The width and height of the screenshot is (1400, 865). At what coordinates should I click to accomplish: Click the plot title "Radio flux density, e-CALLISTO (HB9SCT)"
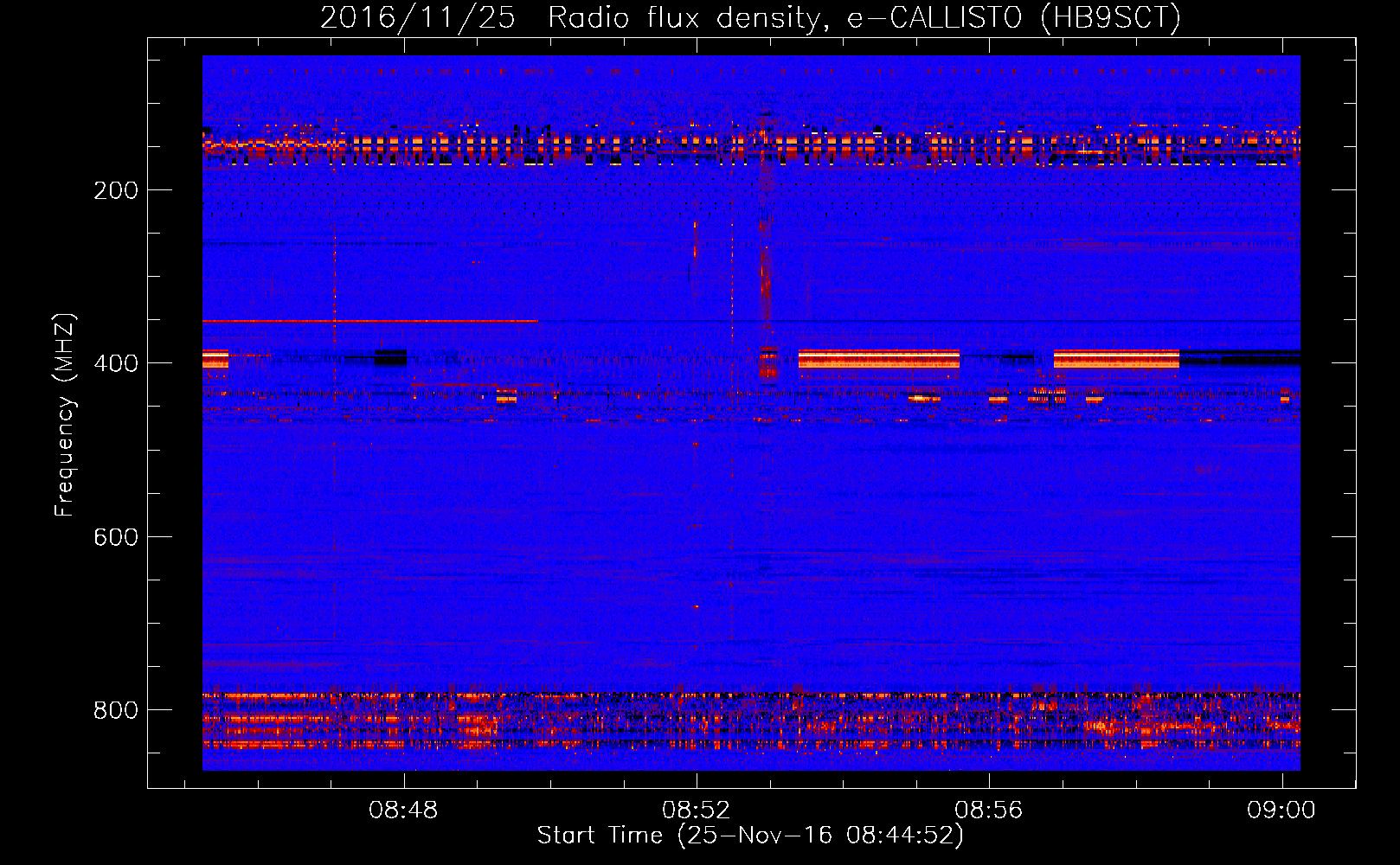[864, 17]
